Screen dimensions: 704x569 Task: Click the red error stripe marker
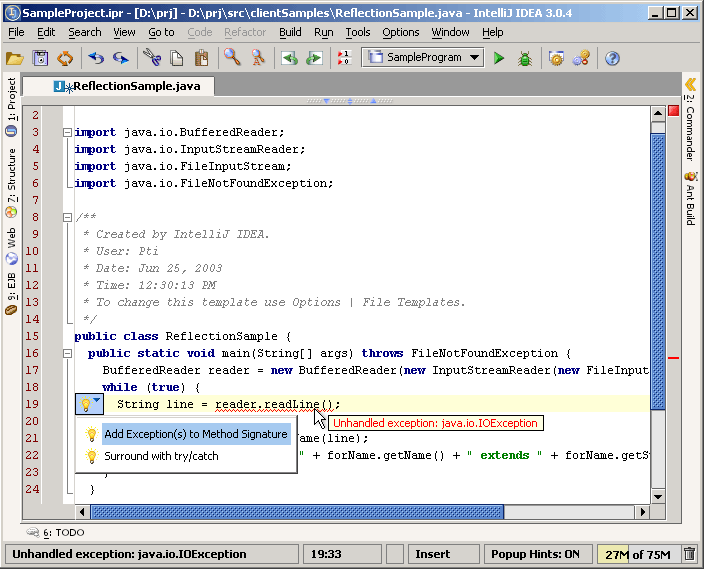pyautogui.click(x=673, y=358)
